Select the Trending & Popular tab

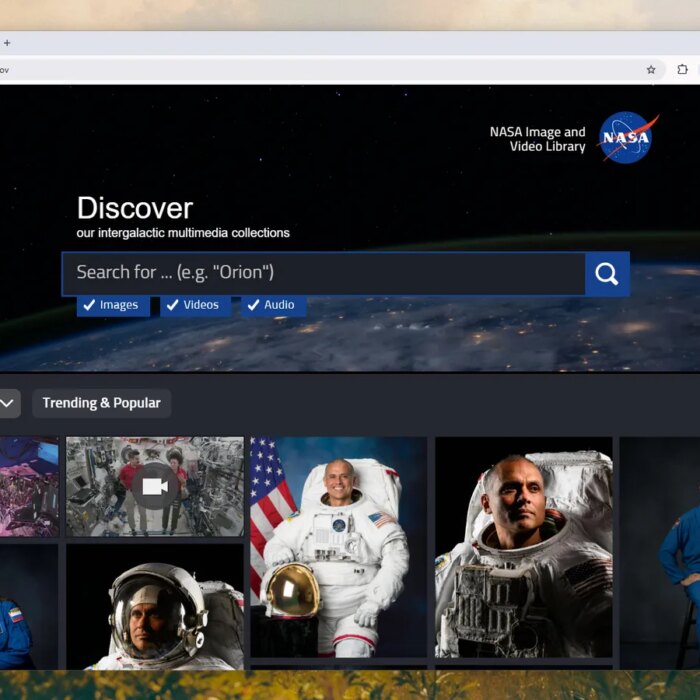101,403
